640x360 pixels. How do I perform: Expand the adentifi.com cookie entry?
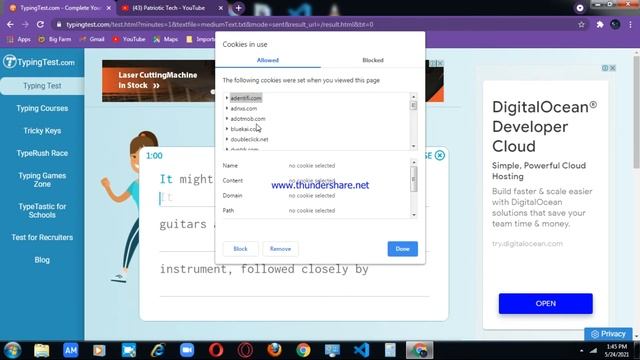click(227, 98)
